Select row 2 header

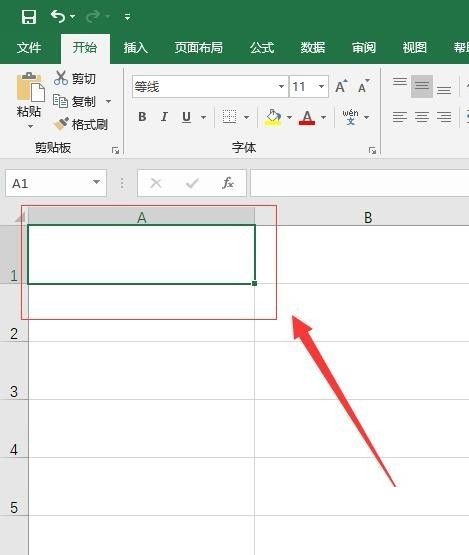(13, 313)
